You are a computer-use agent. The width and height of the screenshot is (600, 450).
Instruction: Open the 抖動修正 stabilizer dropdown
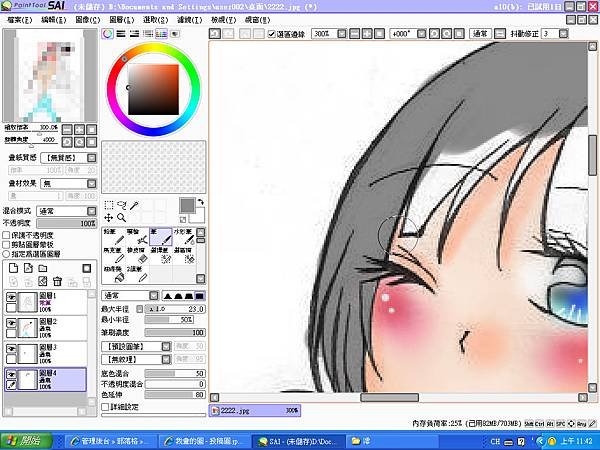click(563, 34)
